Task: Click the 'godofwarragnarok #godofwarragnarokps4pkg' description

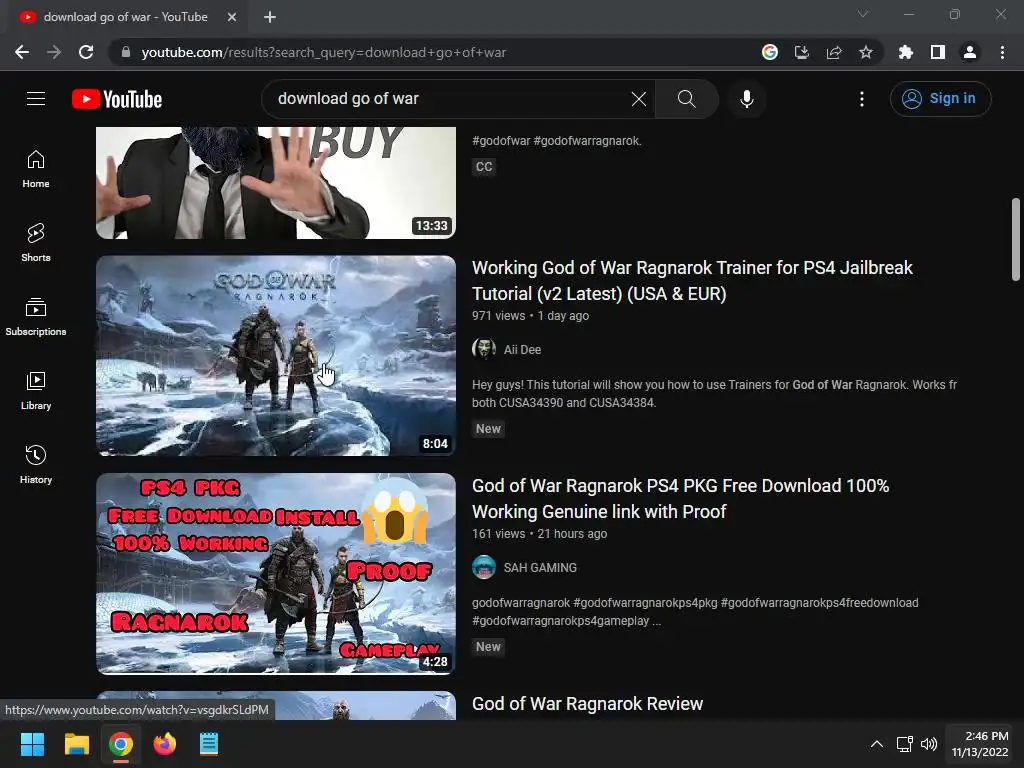Action: pyautogui.click(x=695, y=612)
